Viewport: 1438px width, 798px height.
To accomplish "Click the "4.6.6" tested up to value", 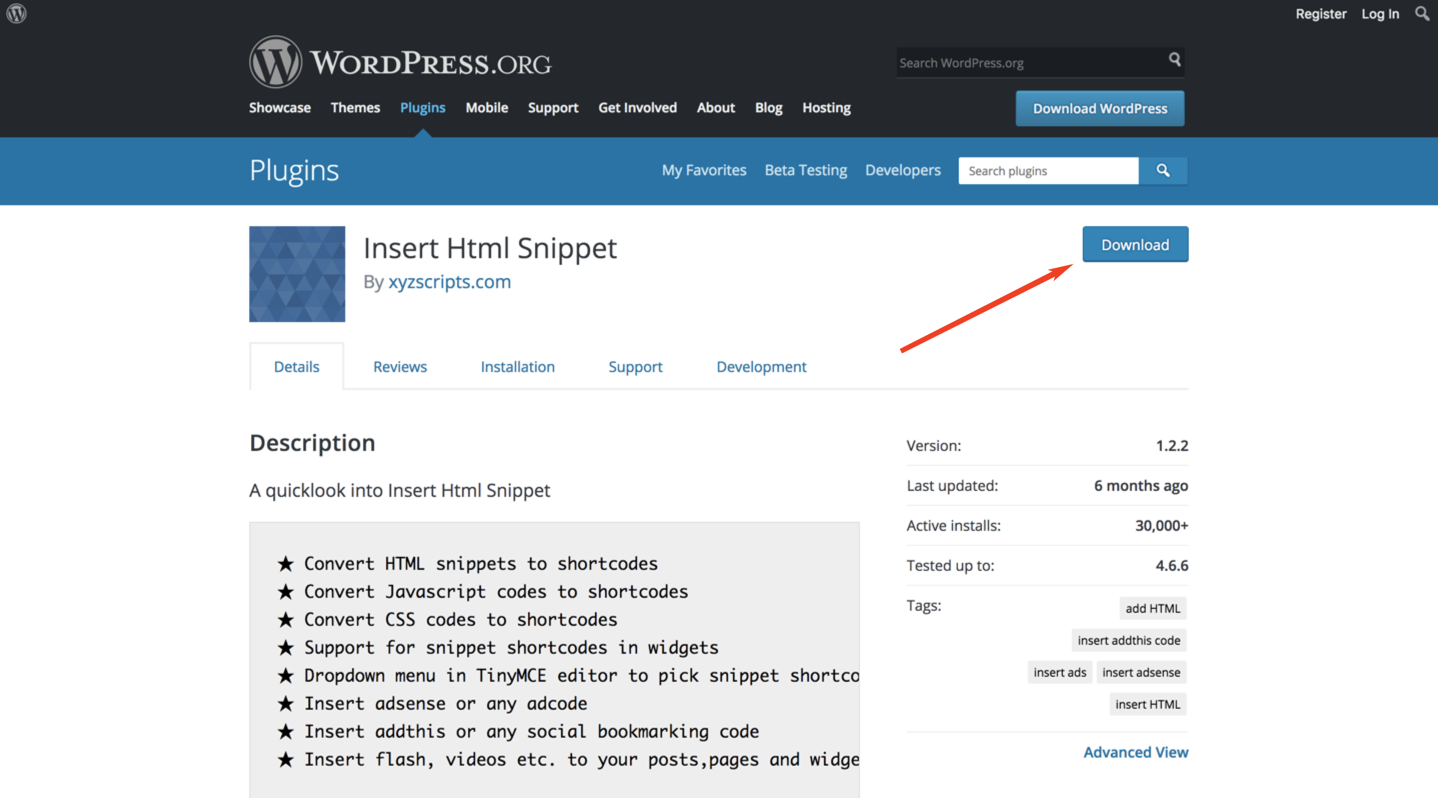I will tap(1172, 566).
